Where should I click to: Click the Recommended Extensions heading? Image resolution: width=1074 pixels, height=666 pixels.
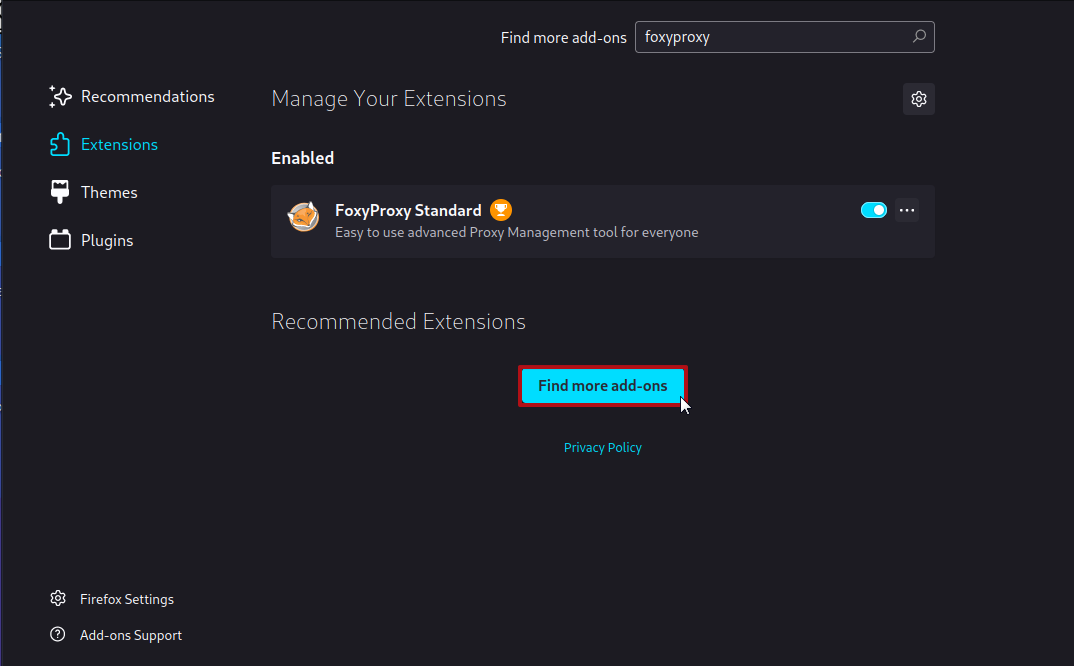tap(399, 321)
